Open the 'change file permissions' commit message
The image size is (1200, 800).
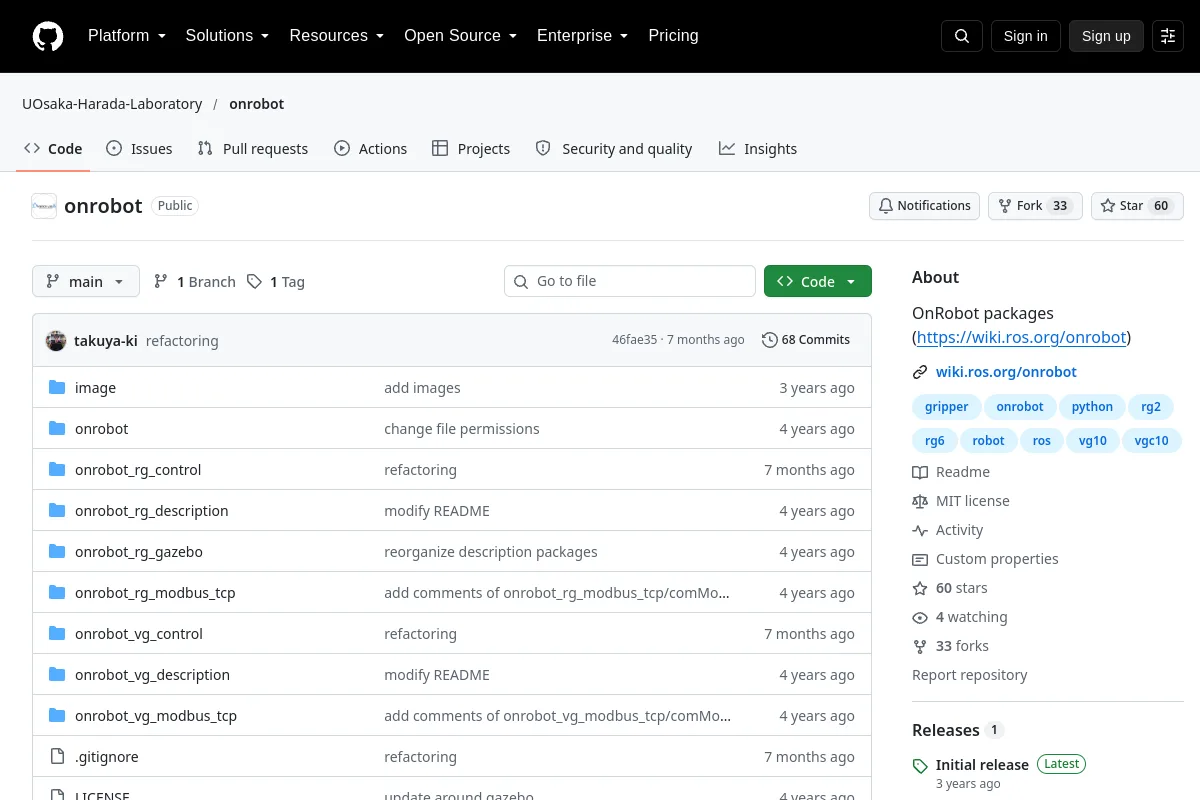click(x=462, y=429)
